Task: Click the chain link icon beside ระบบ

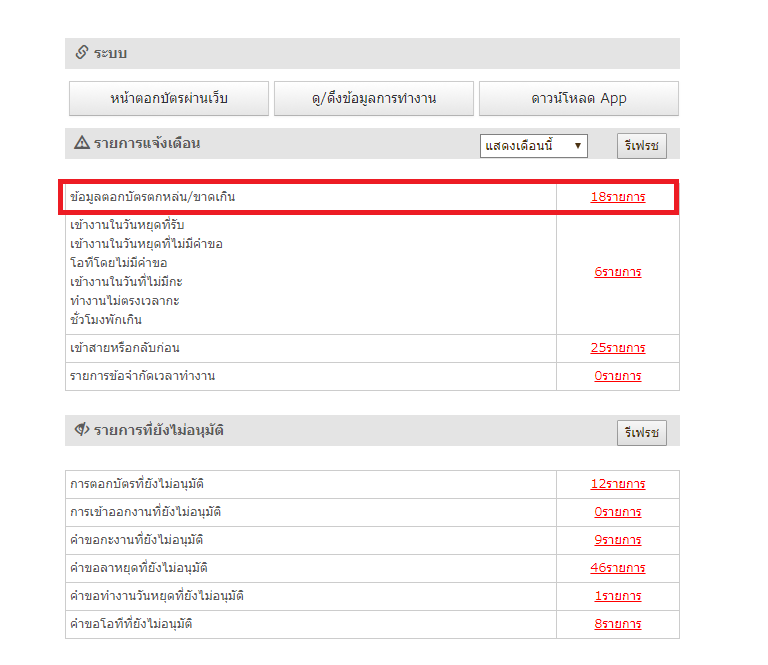Action: point(82,53)
